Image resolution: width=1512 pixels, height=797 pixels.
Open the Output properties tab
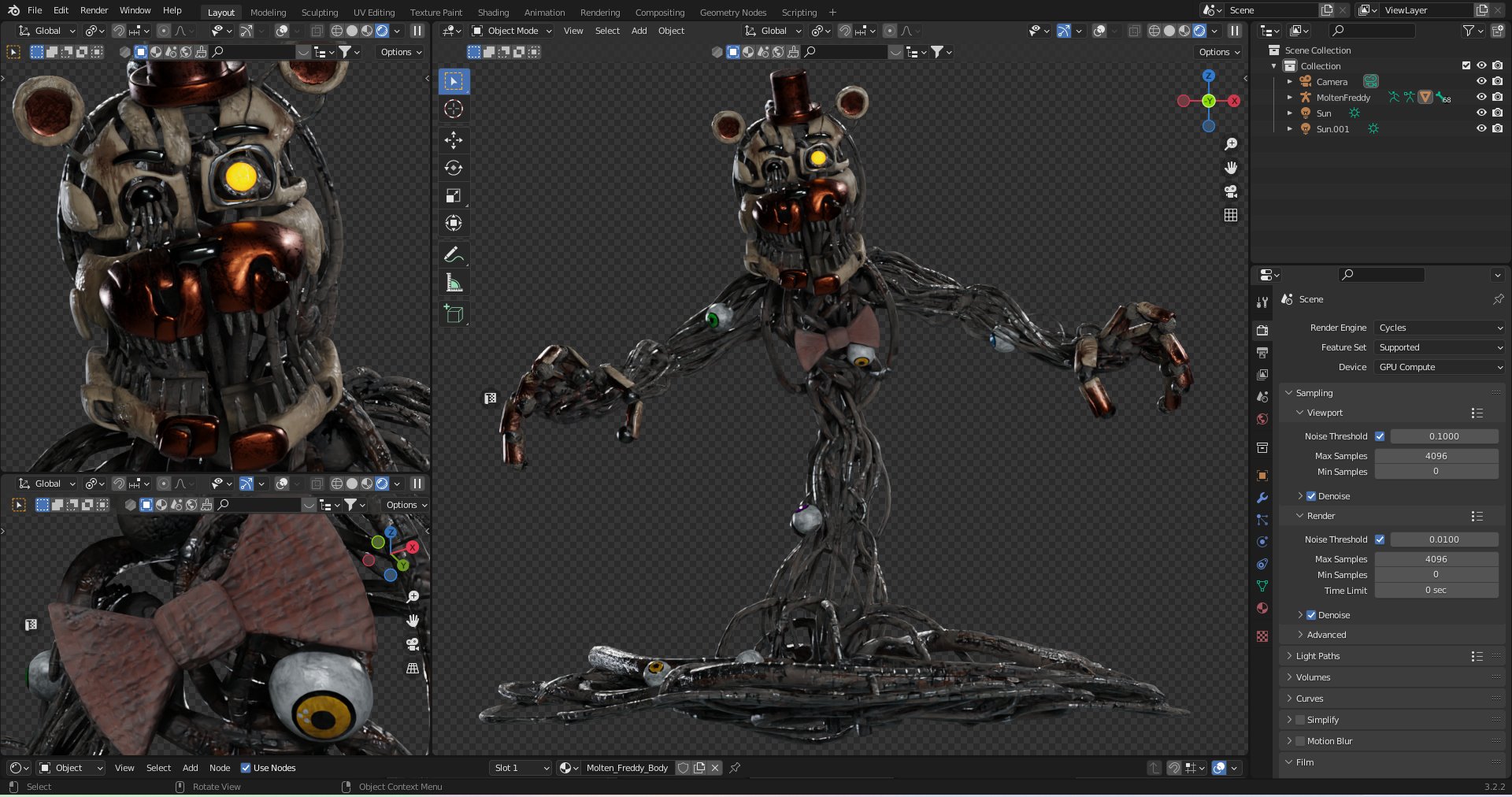point(1262,353)
